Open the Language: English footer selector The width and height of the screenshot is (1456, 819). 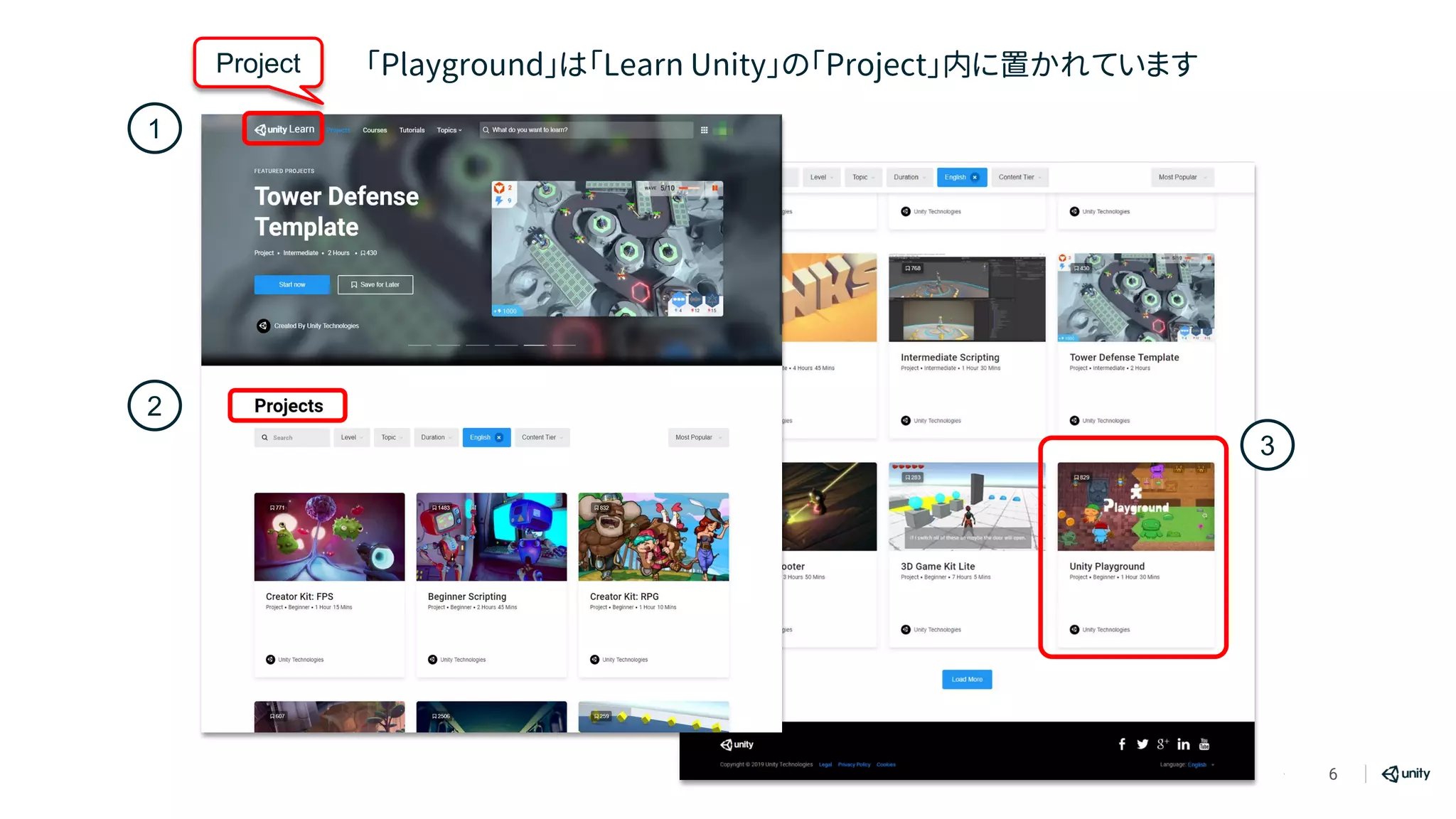(x=1187, y=765)
